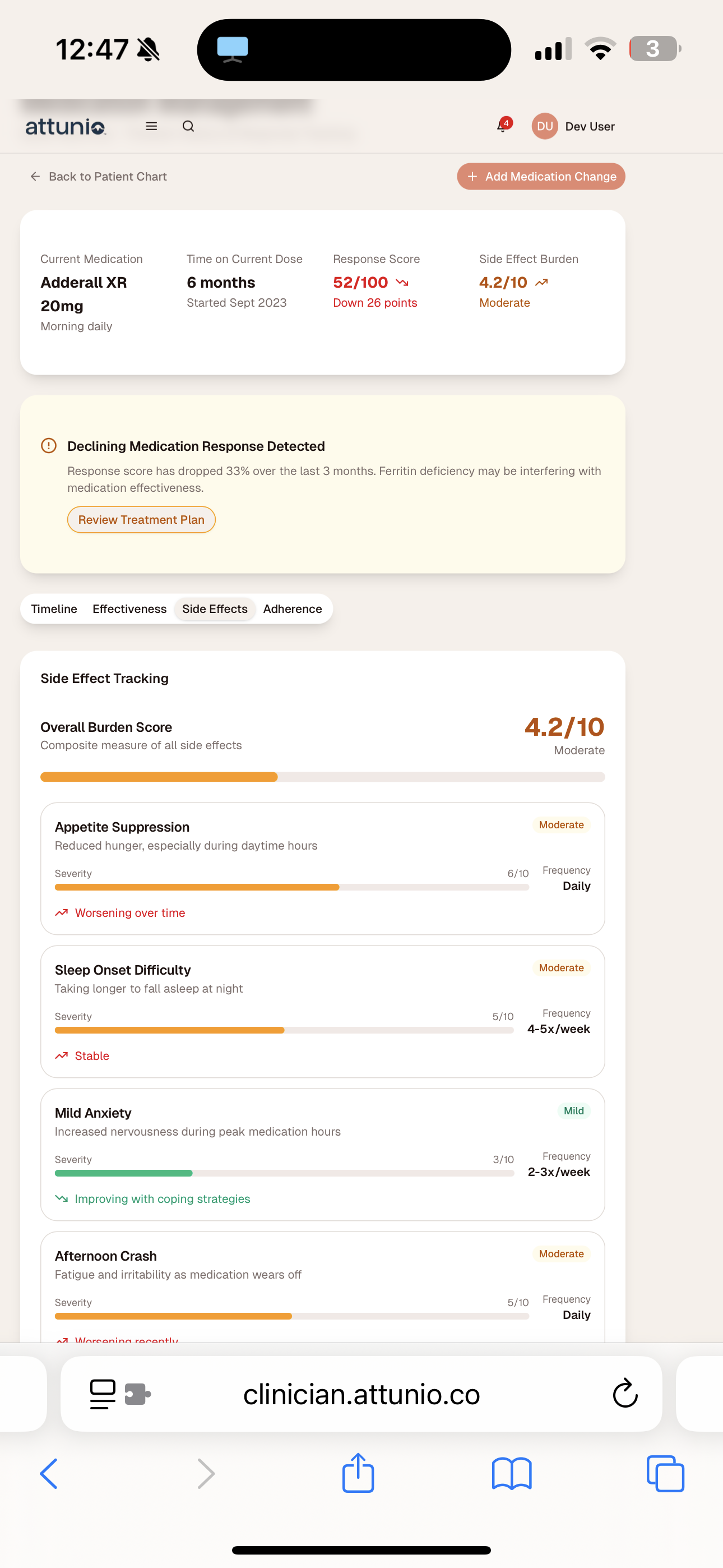Open the DU user avatar
723x1568 pixels.
click(544, 126)
